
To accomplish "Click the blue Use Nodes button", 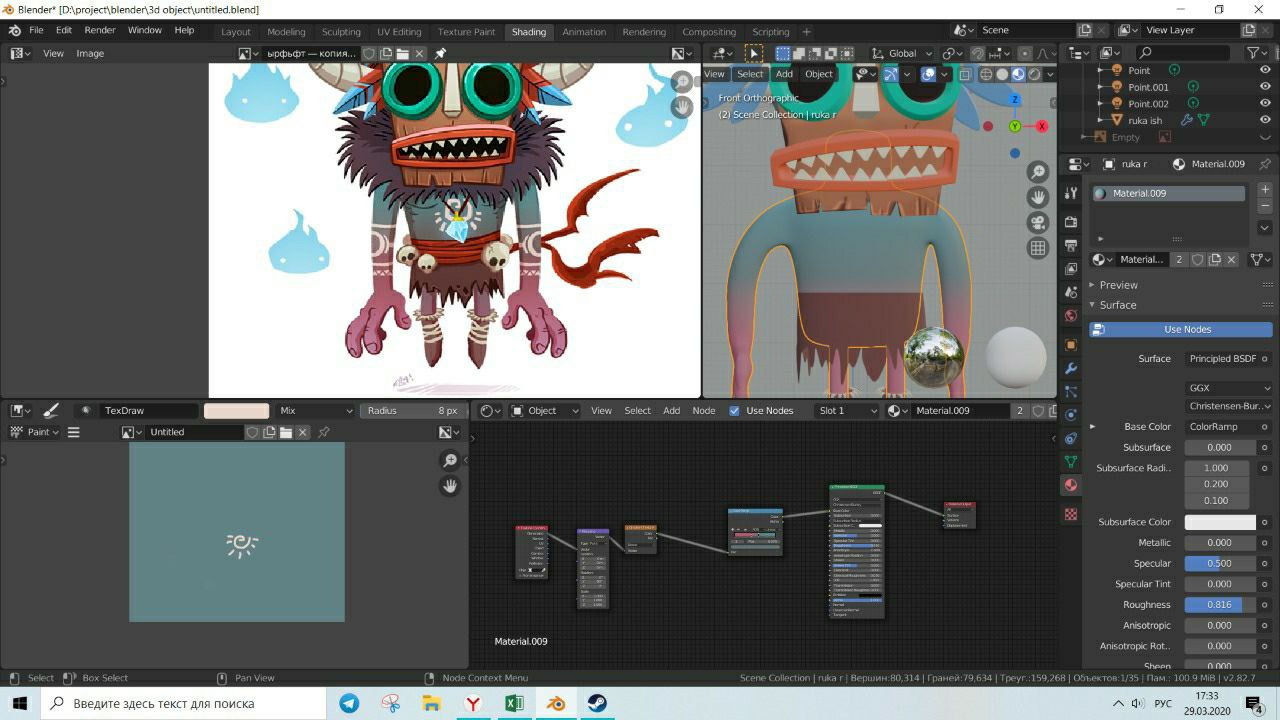I will click(1181, 329).
